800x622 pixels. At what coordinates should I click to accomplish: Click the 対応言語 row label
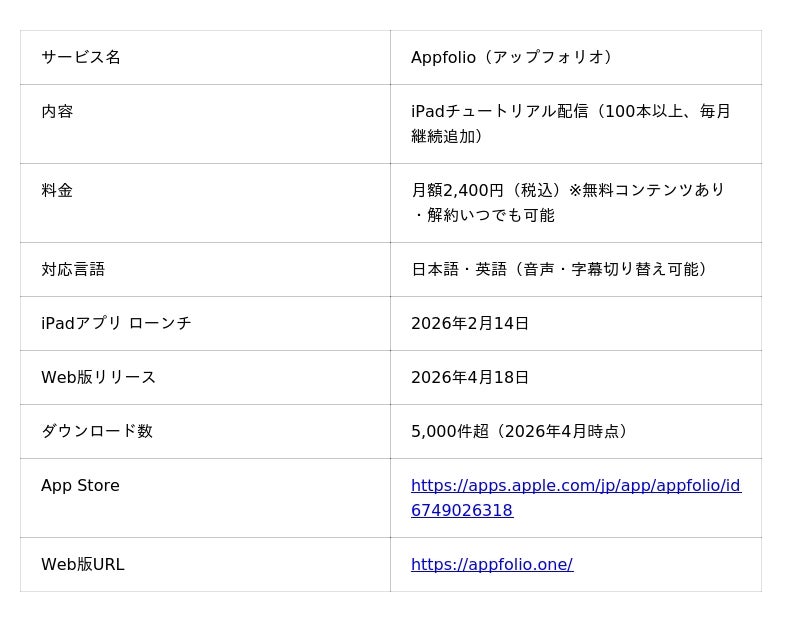click(73, 270)
